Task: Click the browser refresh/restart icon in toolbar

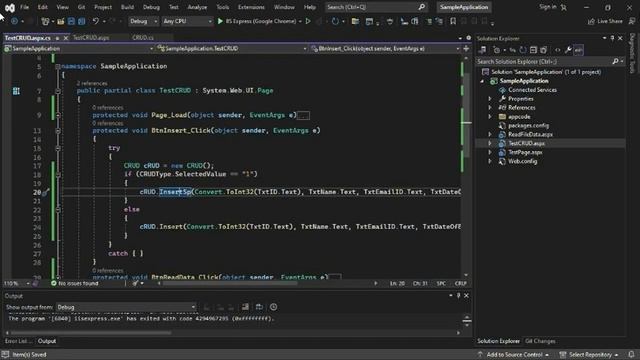Action: (x=335, y=21)
